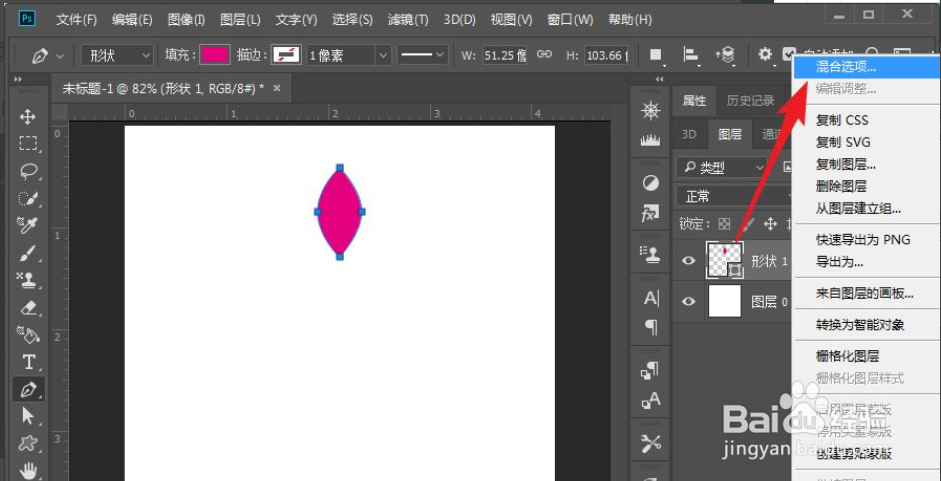Open the 图层(L) menu
The width and height of the screenshot is (941, 481).
point(240,20)
